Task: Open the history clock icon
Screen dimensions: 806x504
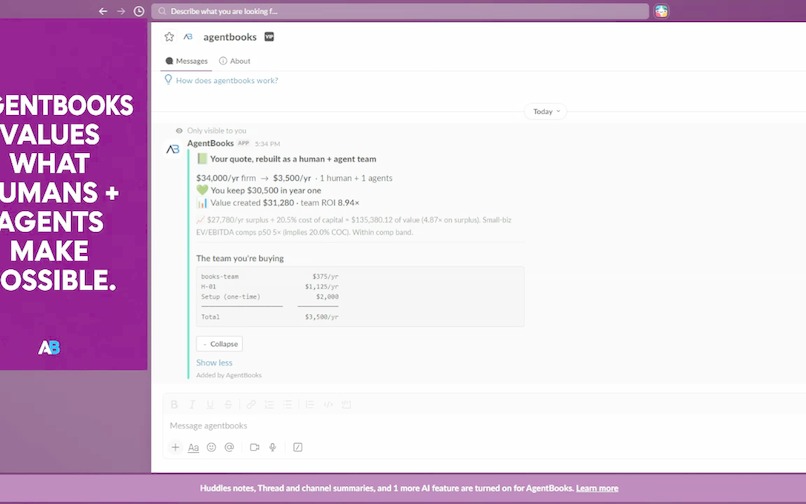Action: 139,11
